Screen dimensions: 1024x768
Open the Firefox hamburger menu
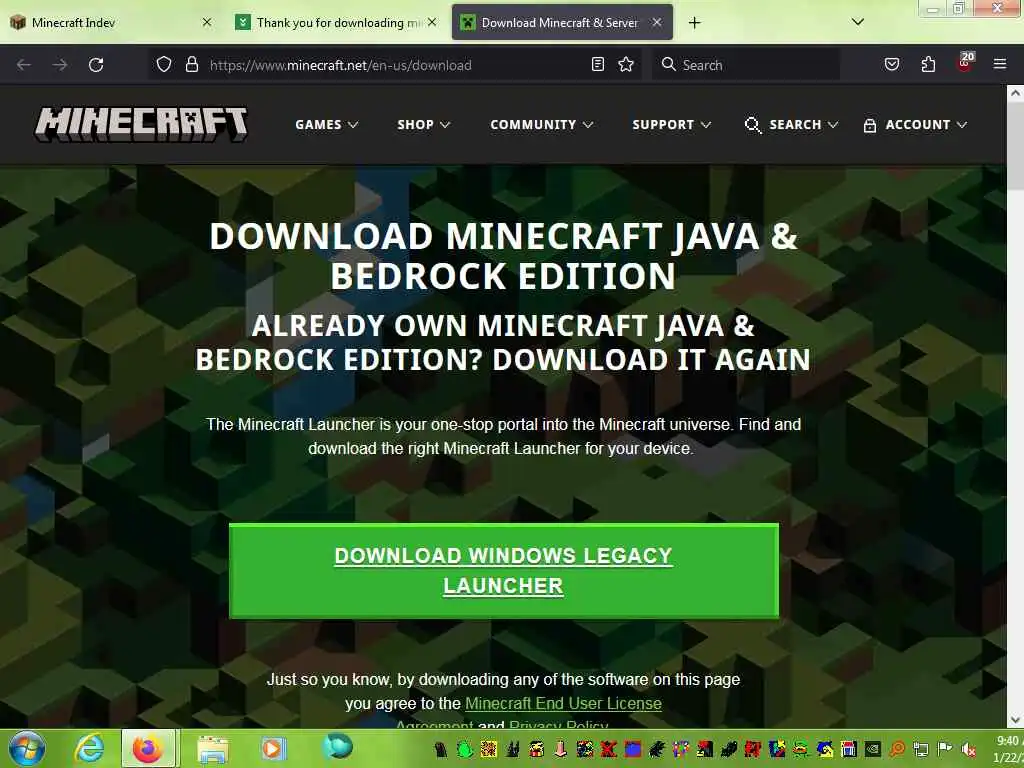pos(1000,64)
